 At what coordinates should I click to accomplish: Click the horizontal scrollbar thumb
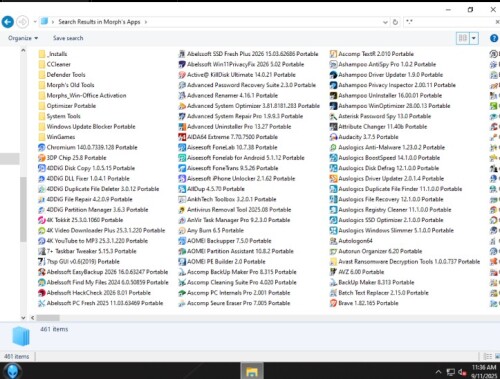coord(48,318)
